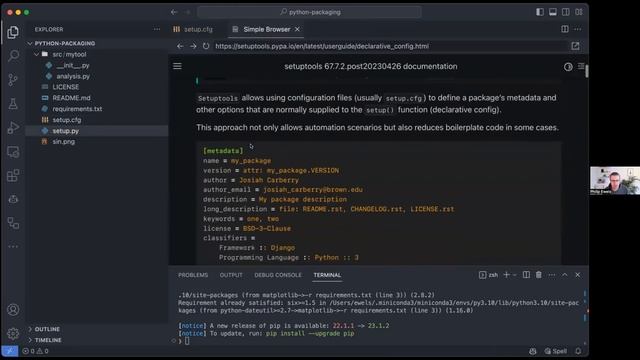Maximize the panel with chevron up

click(x=565, y=275)
